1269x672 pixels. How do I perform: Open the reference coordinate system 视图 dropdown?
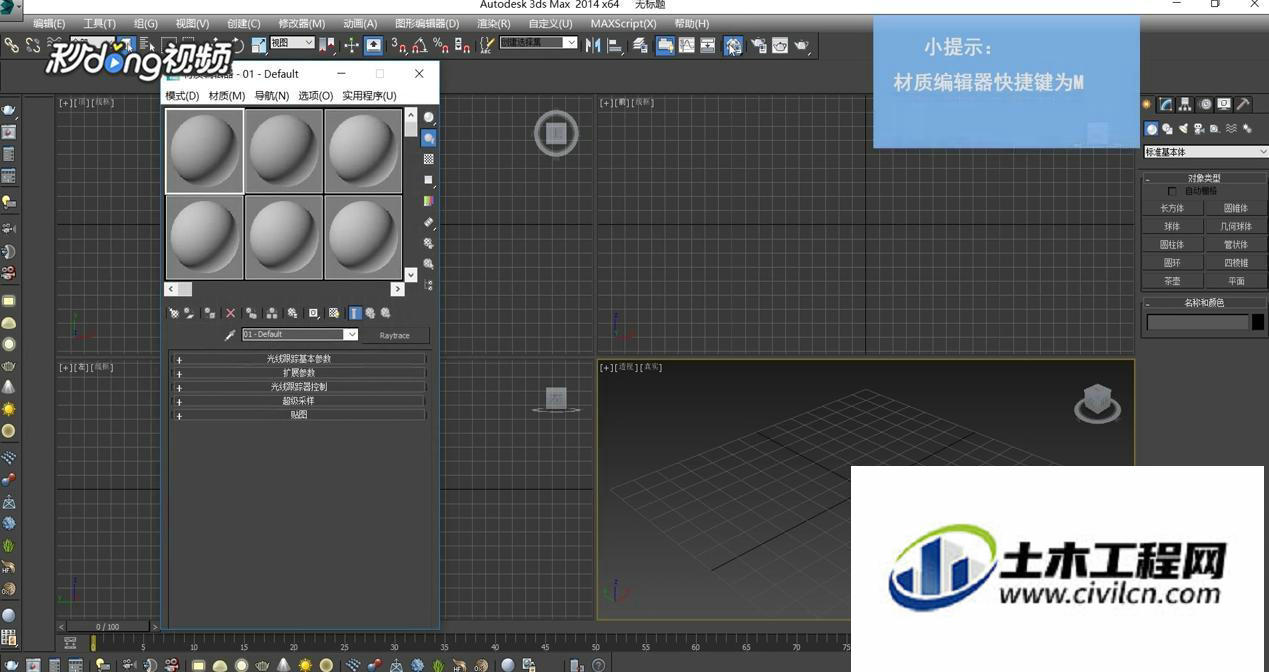292,43
